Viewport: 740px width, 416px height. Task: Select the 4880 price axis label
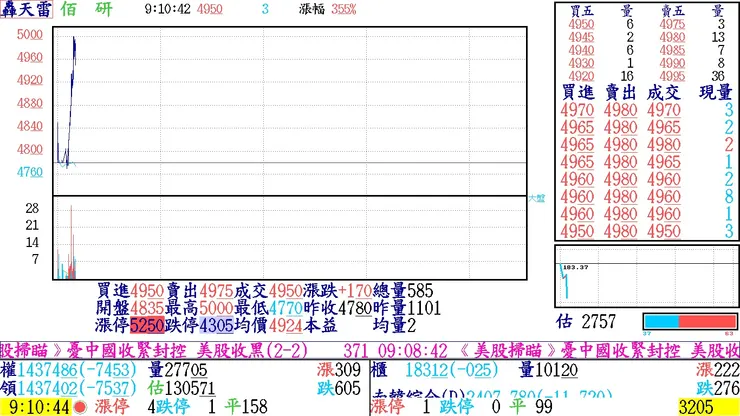point(30,103)
